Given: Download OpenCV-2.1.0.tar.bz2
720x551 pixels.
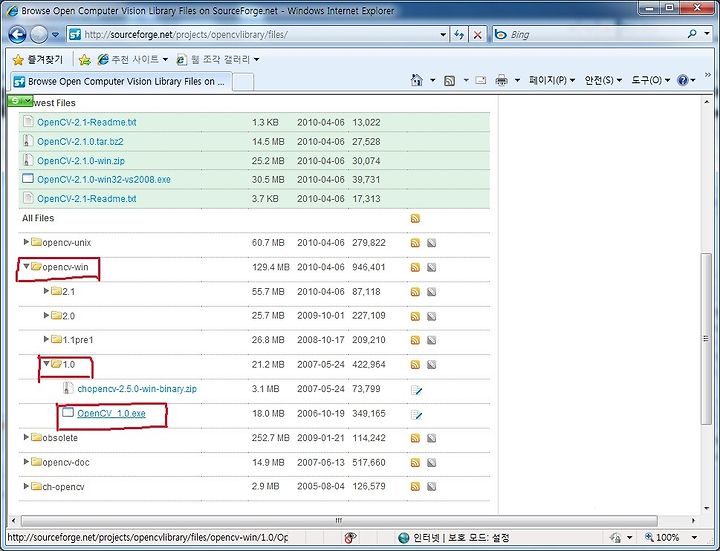Looking at the screenshot, I should 80,141.
